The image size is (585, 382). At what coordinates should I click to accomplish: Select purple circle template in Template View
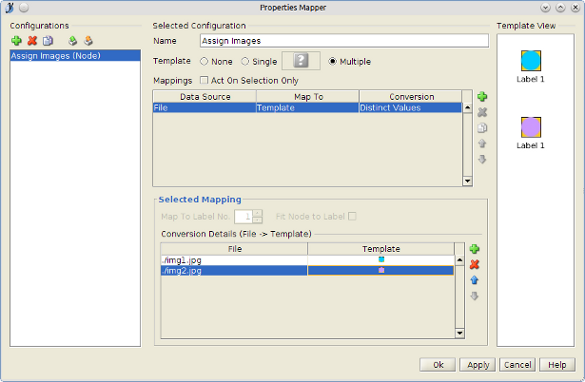tap(531, 127)
